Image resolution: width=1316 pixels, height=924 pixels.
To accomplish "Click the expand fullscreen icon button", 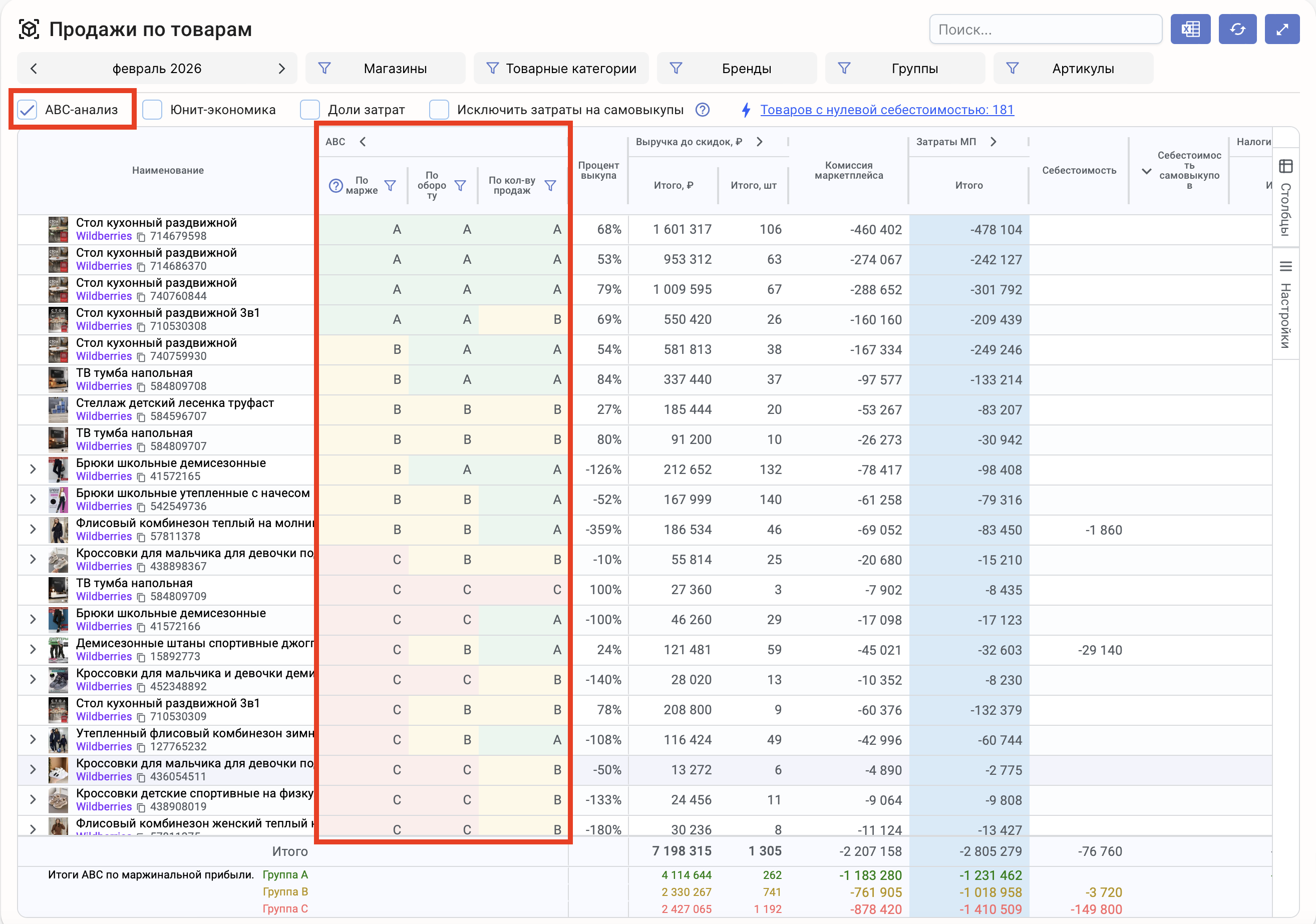I will tap(1281, 29).
